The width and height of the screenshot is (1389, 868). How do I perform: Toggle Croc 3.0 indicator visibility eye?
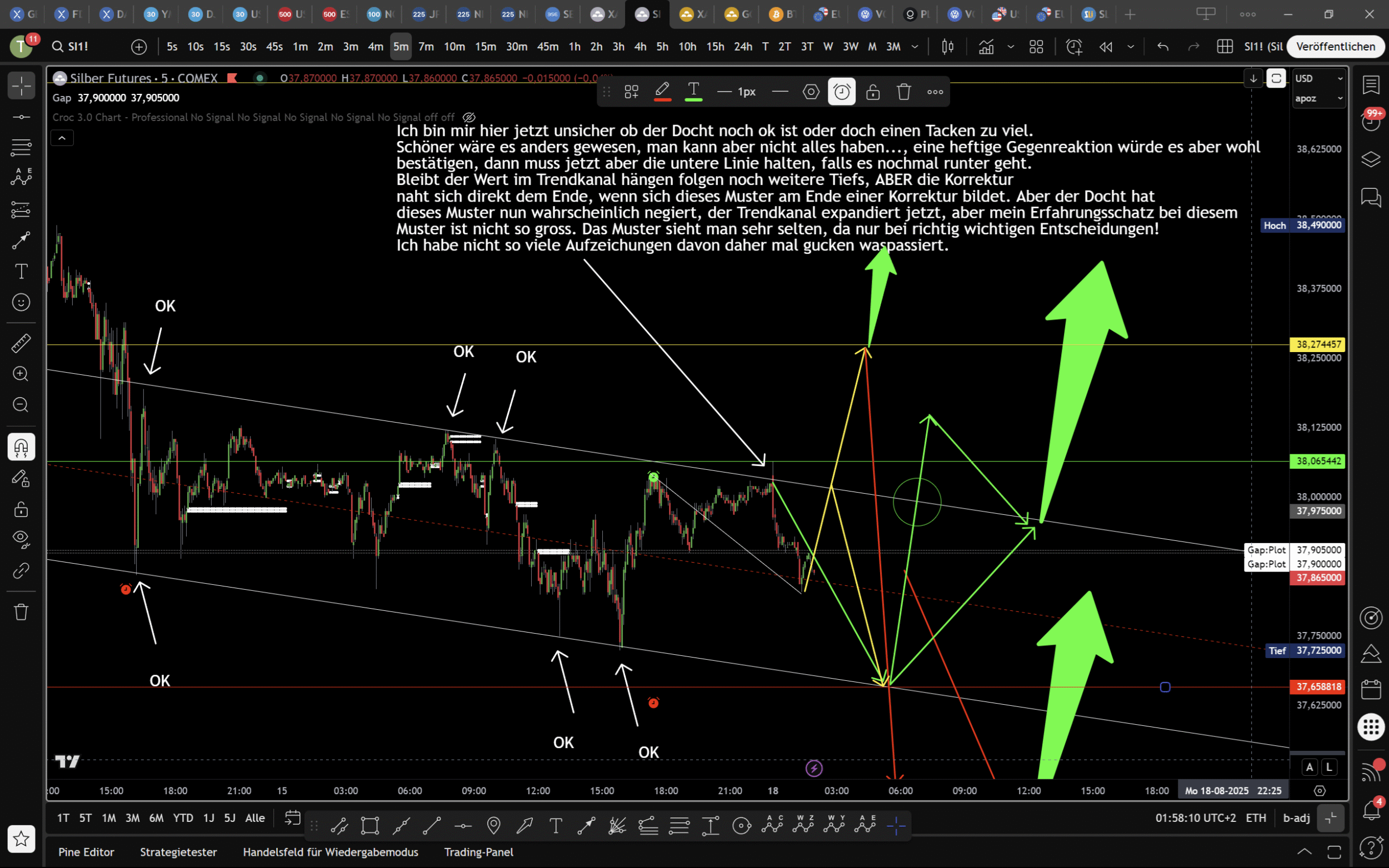point(469,117)
